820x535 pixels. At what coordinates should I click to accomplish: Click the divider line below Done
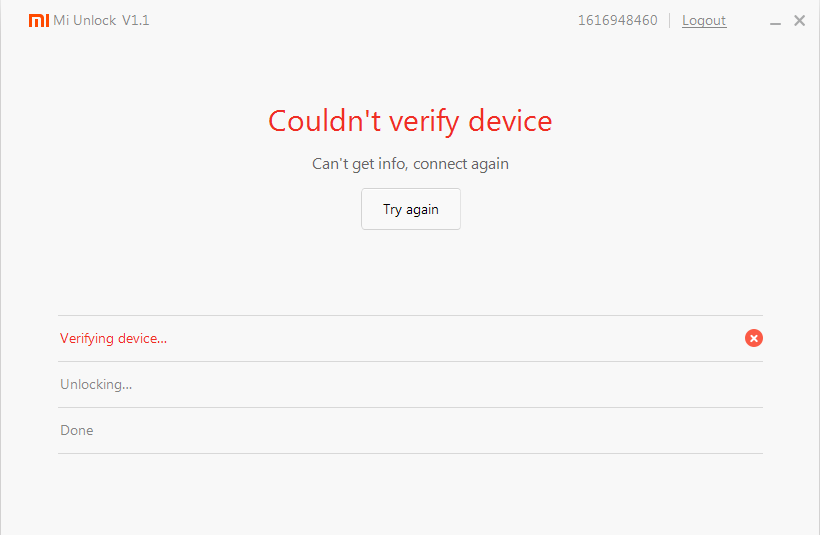410,453
